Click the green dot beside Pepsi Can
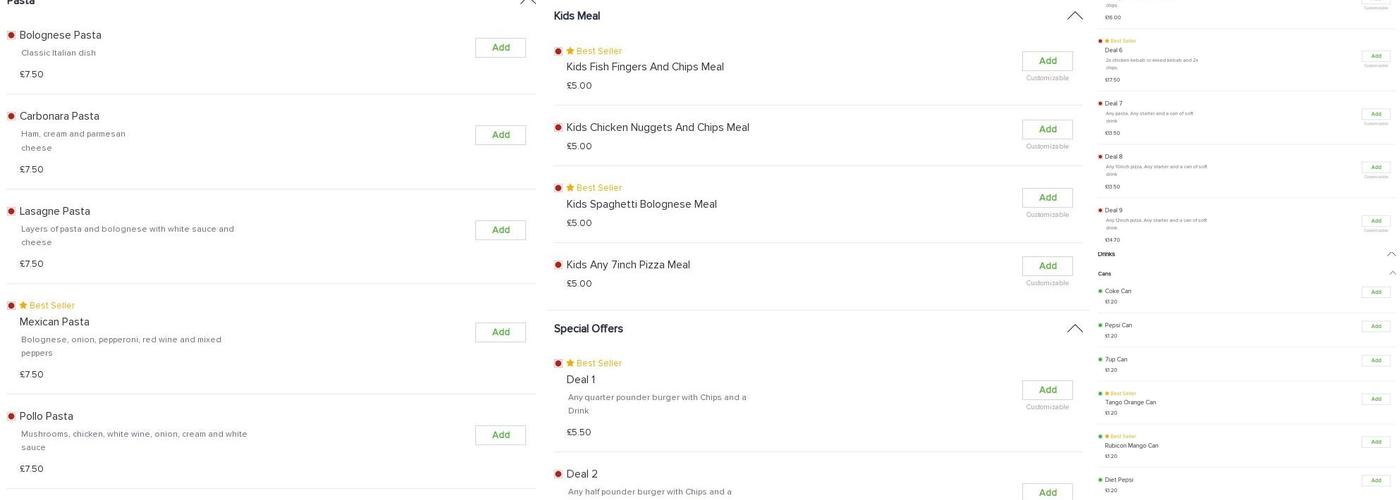This screenshot has height=500, width=1400. point(1100,325)
